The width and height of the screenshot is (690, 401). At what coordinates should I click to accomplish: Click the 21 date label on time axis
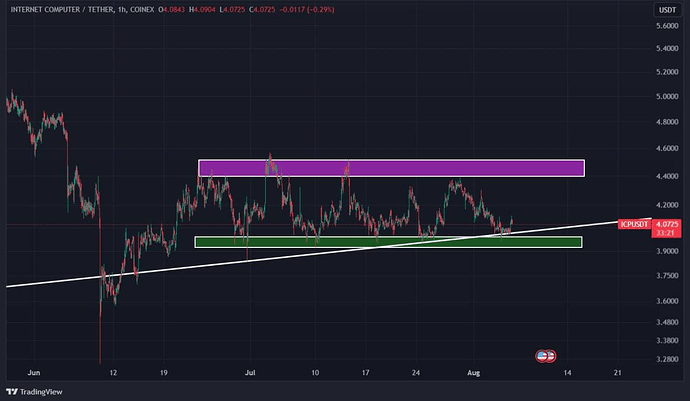pyautogui.click(x=616, y=371)
